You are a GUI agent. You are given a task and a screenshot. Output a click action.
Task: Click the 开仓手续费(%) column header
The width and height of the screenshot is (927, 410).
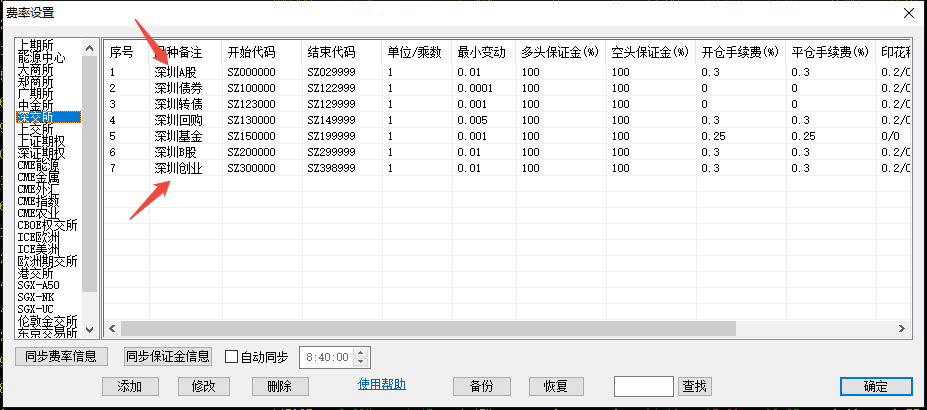click(741, 53)
